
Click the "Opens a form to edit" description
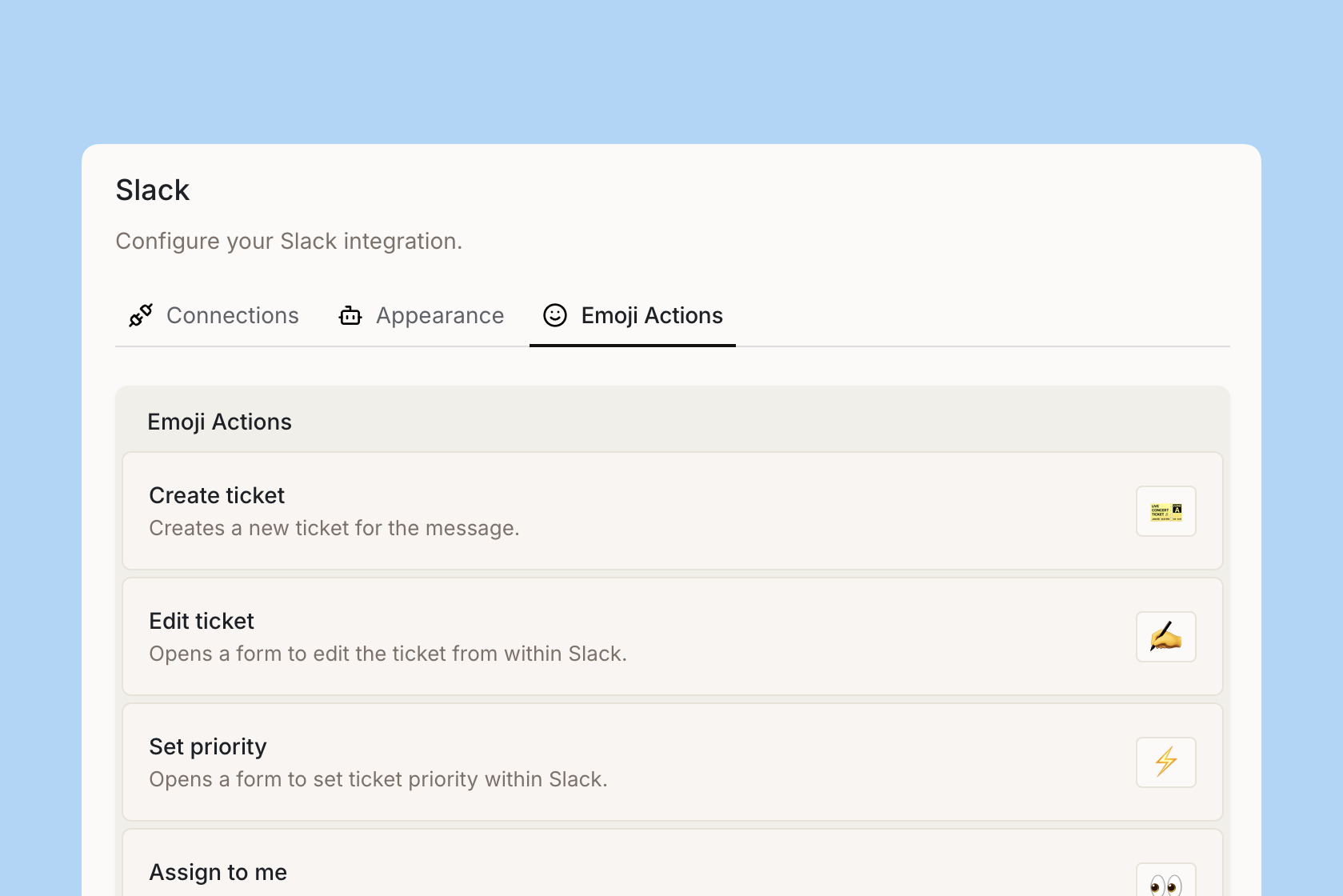[388, 654]
